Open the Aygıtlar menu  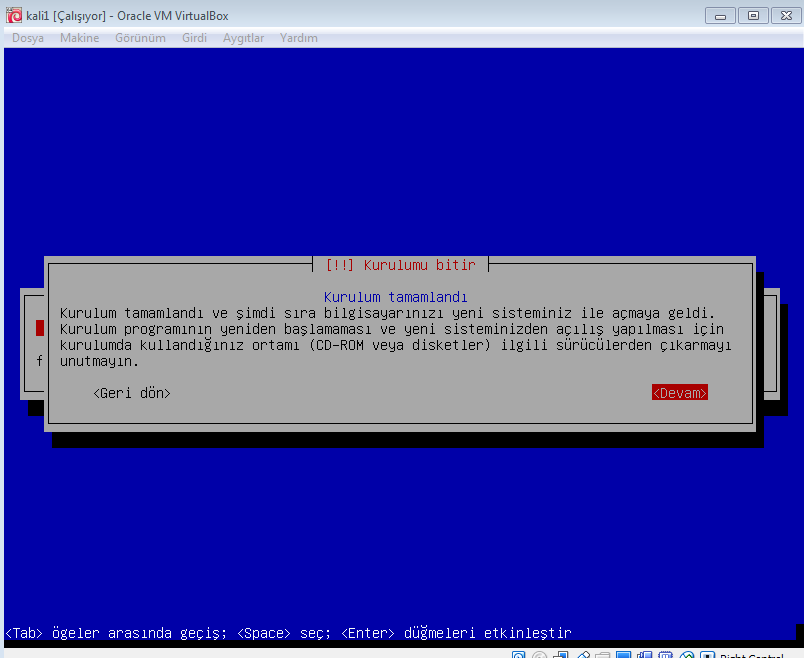[x=243, y=38]
